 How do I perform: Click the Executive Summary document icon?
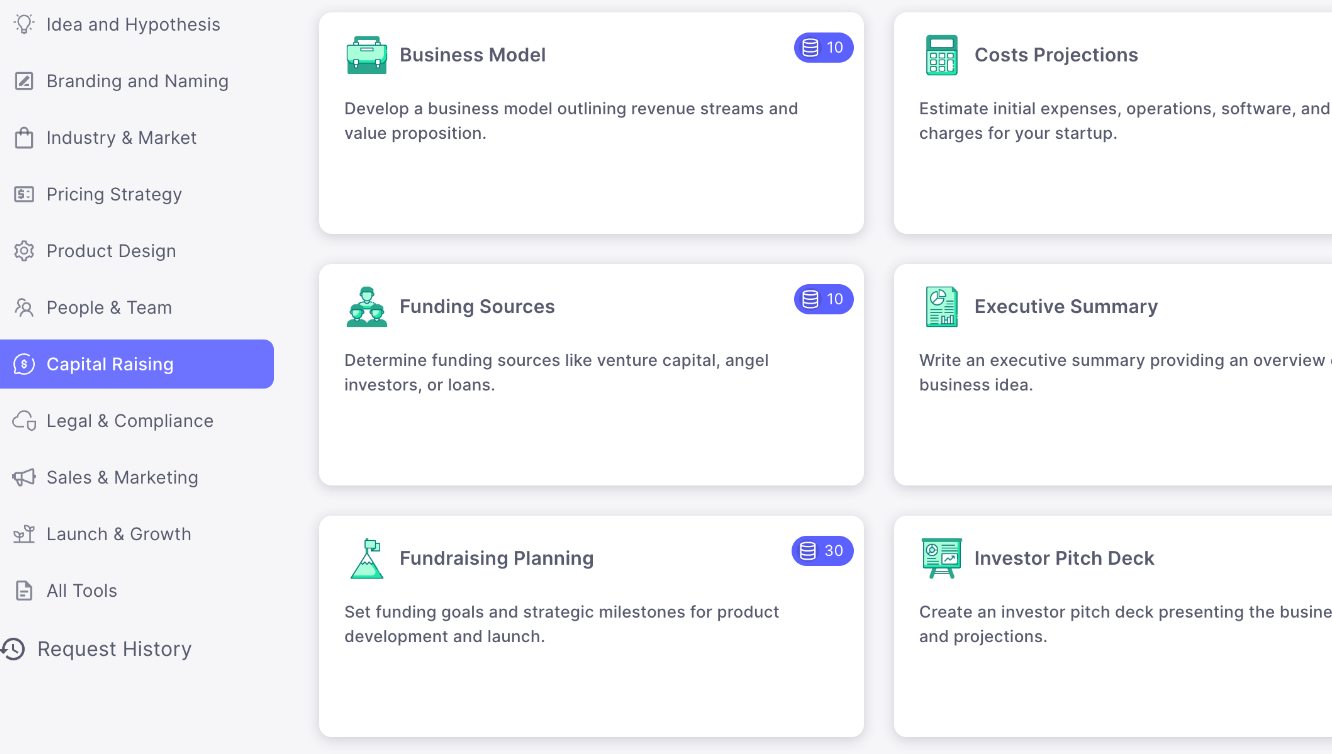pos(941,307)
